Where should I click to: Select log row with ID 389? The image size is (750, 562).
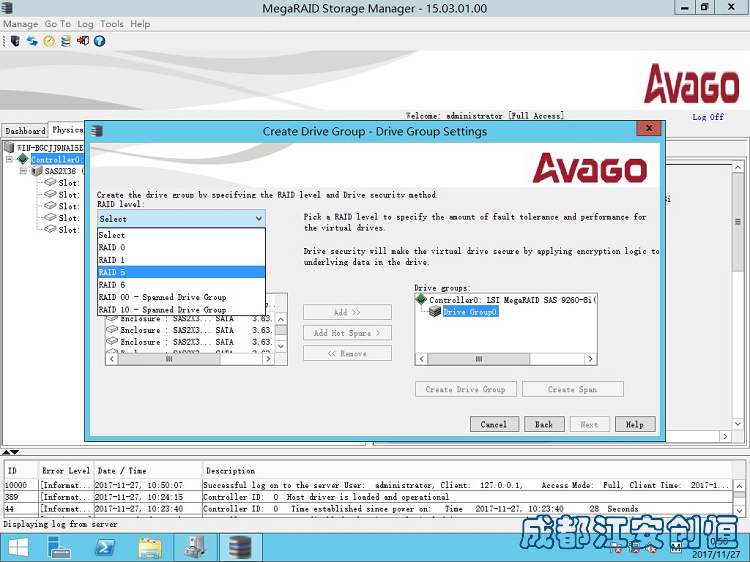coord(368,497)
